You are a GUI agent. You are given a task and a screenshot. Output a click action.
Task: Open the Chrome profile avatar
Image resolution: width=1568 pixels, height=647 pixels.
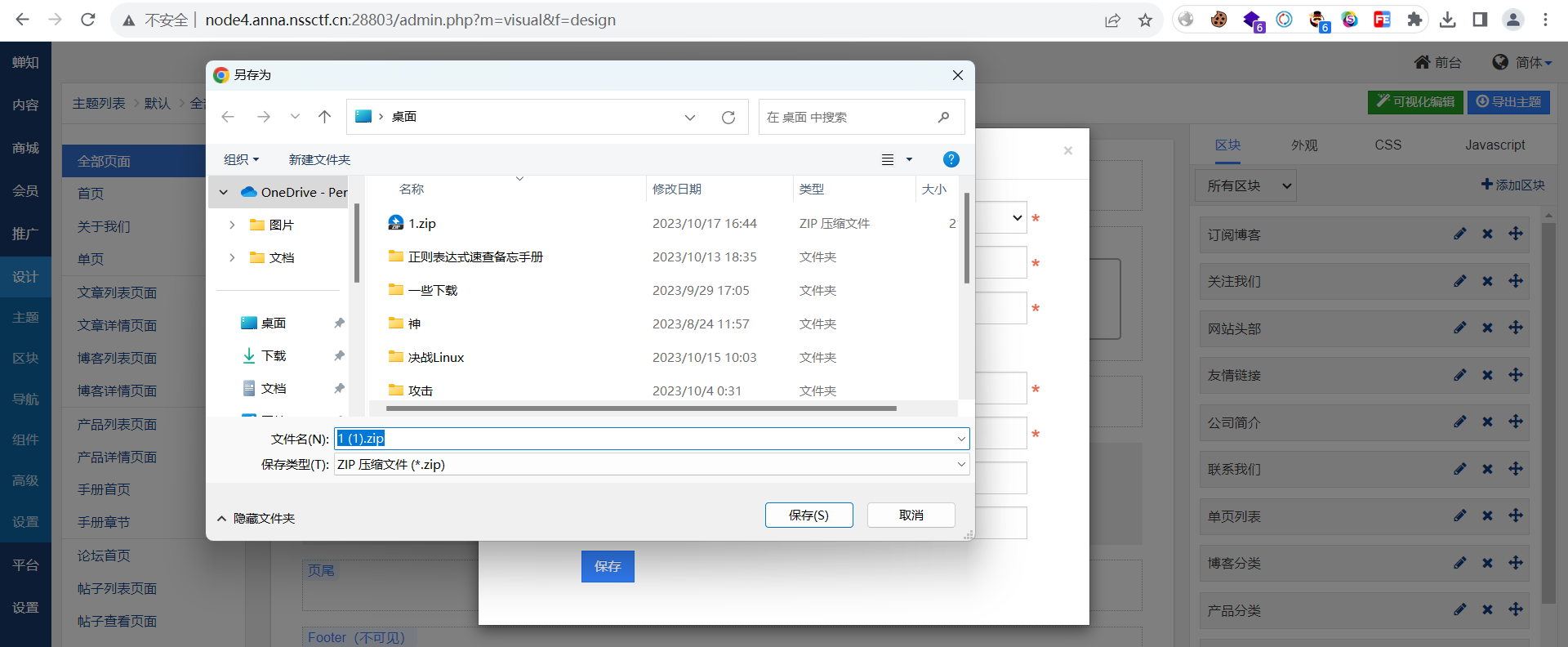1512,20
